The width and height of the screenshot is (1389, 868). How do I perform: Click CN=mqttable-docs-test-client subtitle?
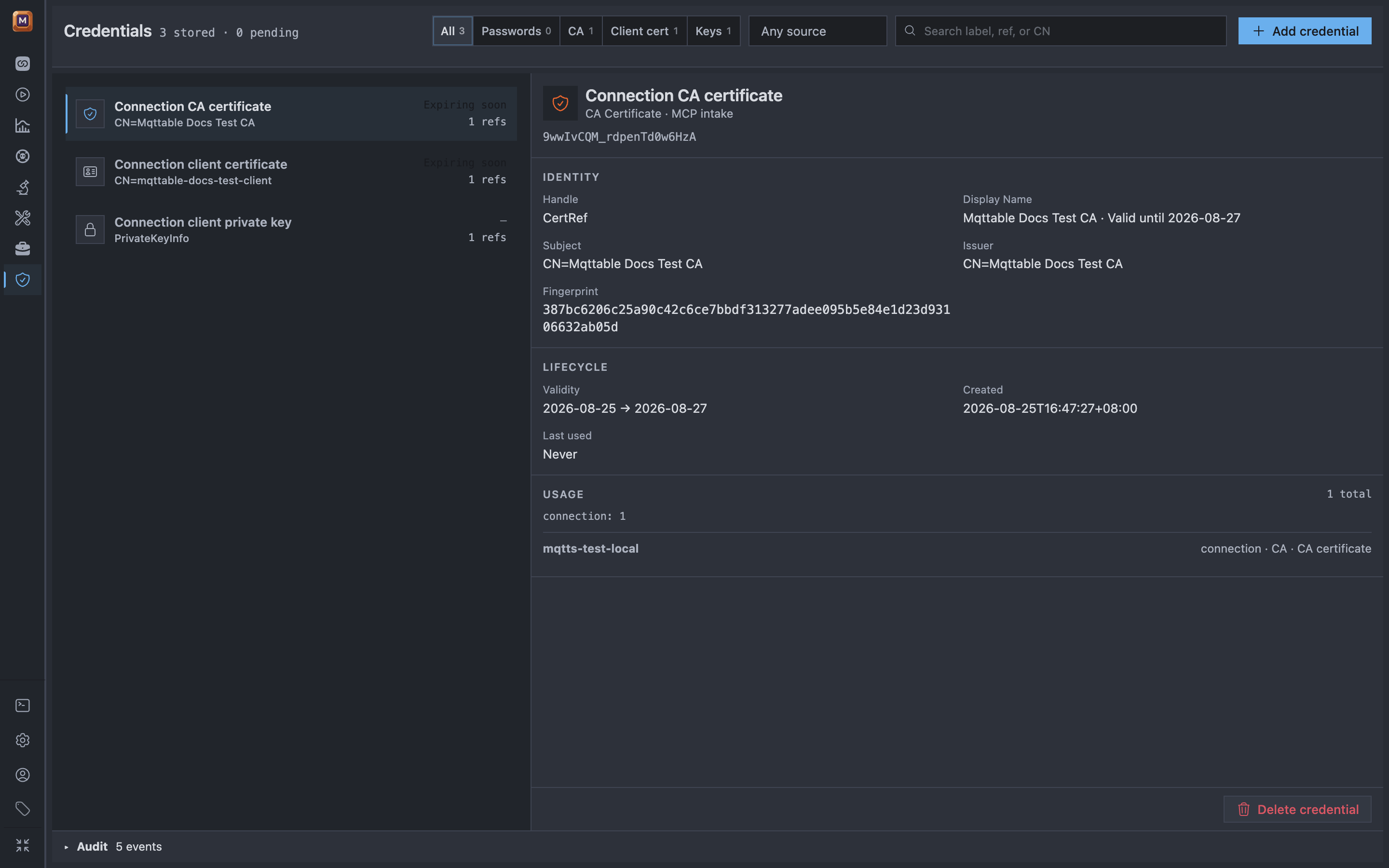[193, 180]
